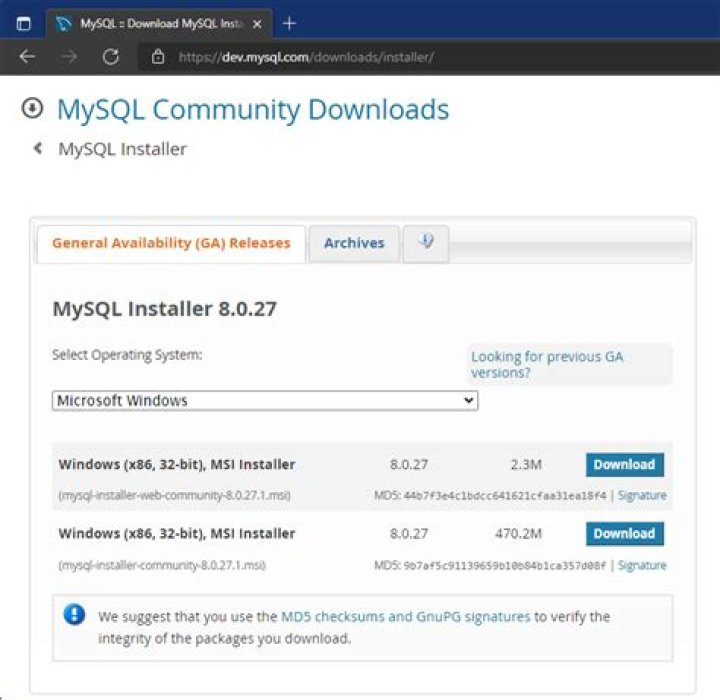The height and width of the screenshot is (700, 720).
Task: Select the MySQL browser tab
Action: 159,23
